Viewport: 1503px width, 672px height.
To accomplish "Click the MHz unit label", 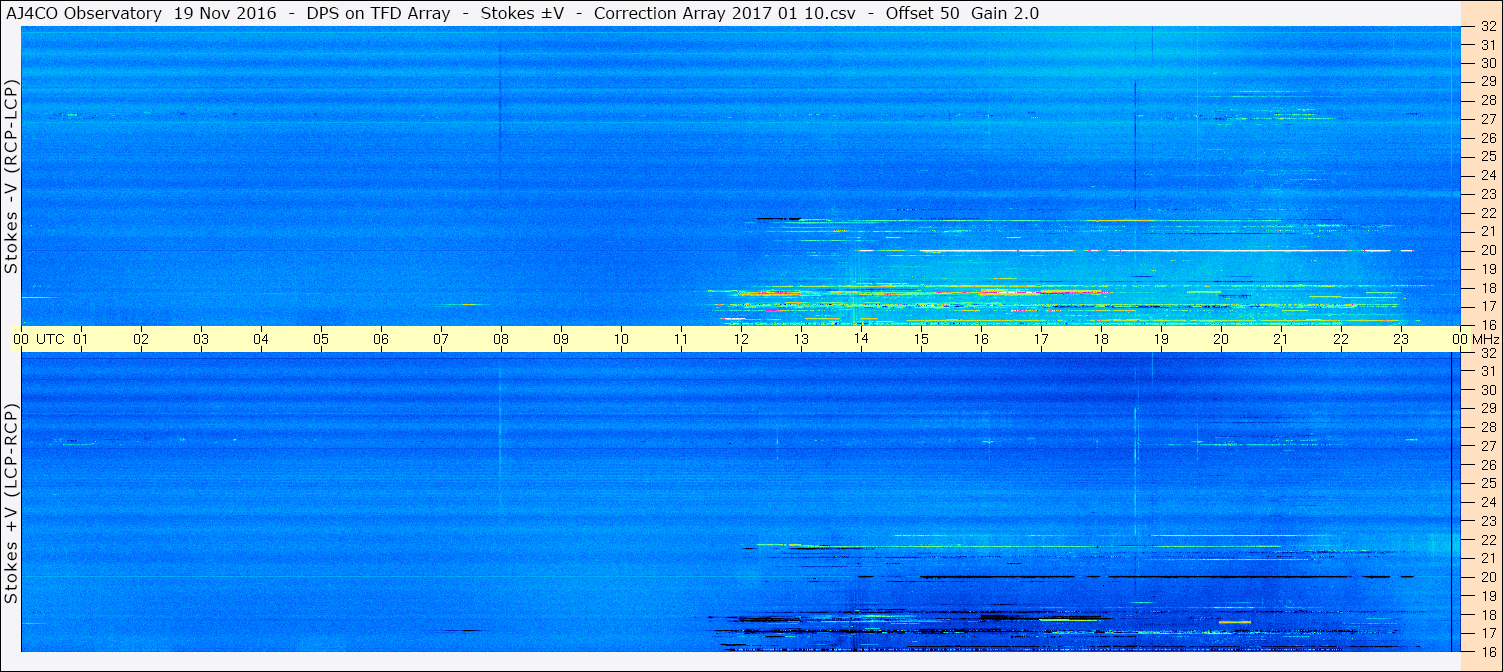I will point(1486,339).
